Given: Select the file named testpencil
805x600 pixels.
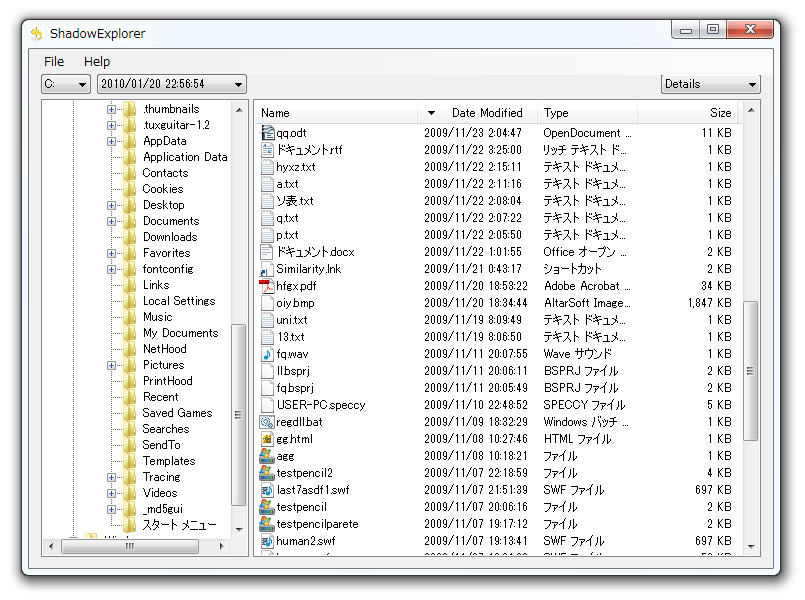Looking at the screenshot, I should [301, 507].
